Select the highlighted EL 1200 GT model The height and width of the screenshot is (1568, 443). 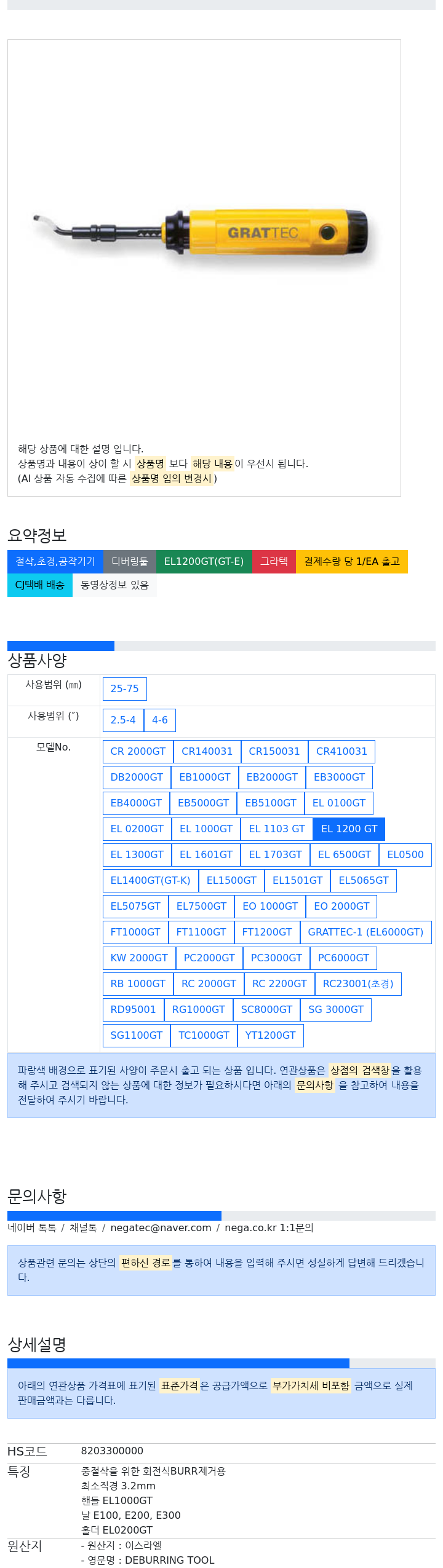(x=349, y=829)
